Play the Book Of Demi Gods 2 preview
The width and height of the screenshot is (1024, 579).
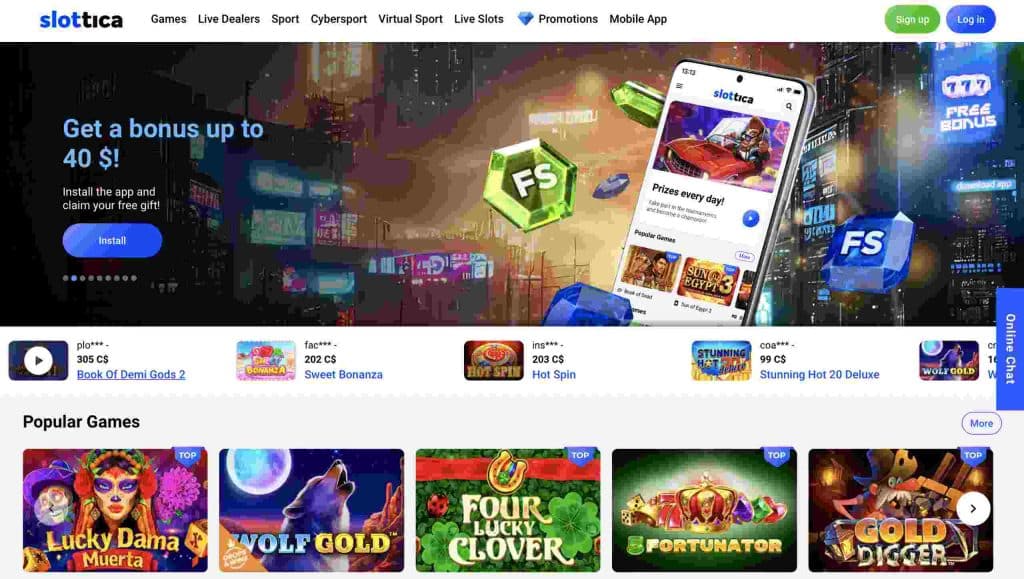(38, 360)
